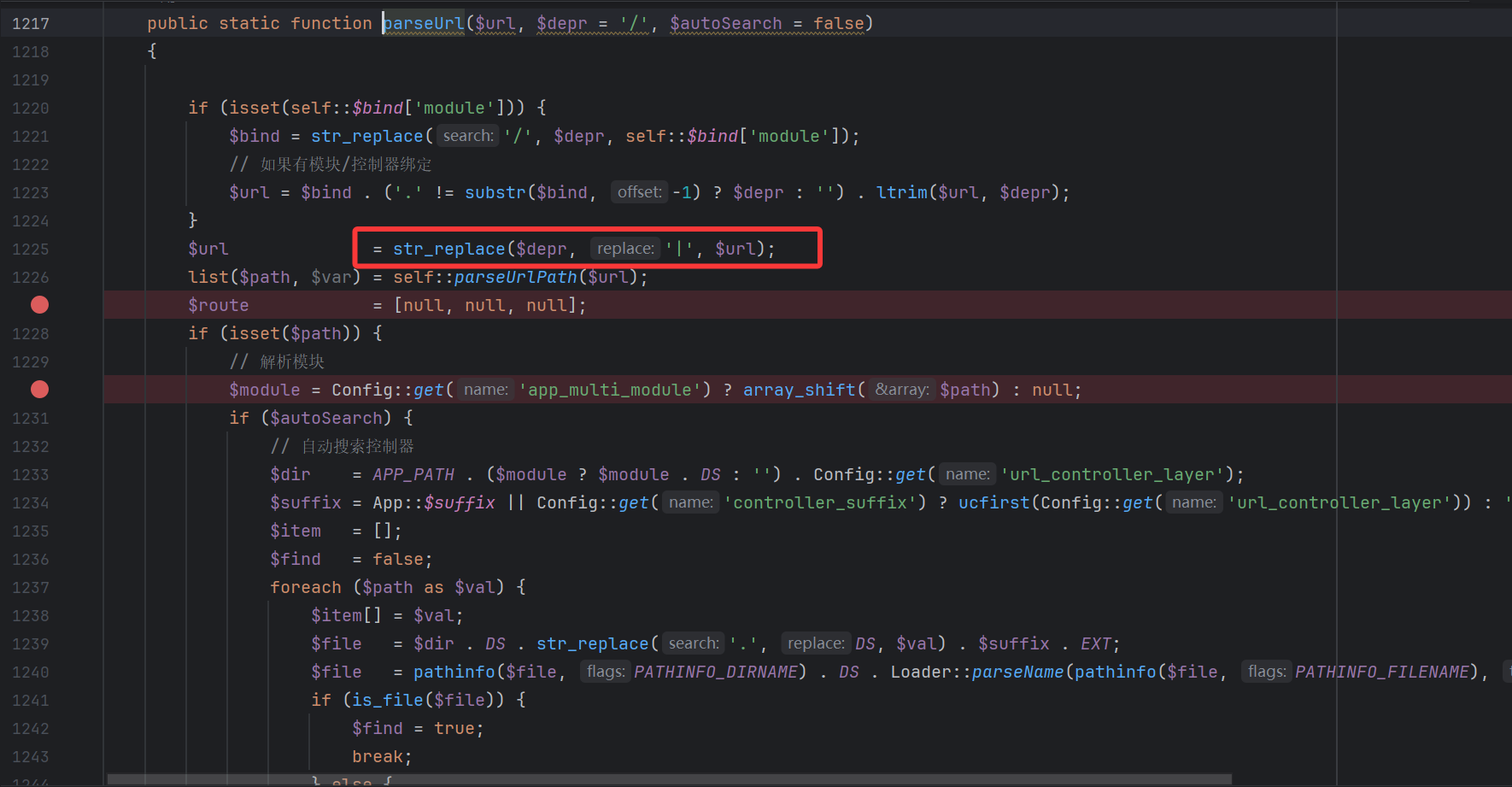Viewport: 1512px width, 787px height.
Task: Click gutter line number 1217
Action: click(x=31, y=24)
